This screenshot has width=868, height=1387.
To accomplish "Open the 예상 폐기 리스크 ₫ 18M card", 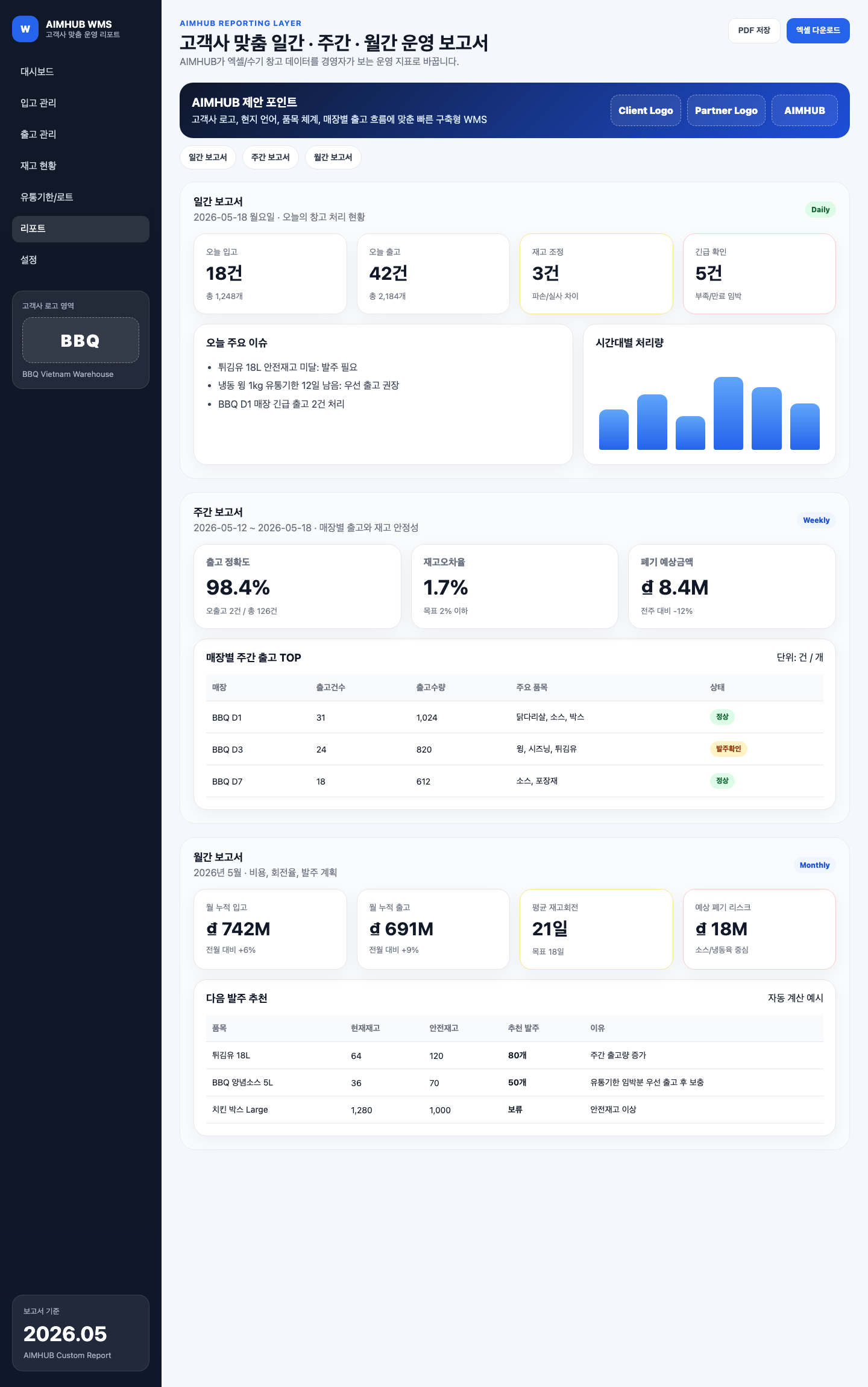I will [x=759, y=929].
